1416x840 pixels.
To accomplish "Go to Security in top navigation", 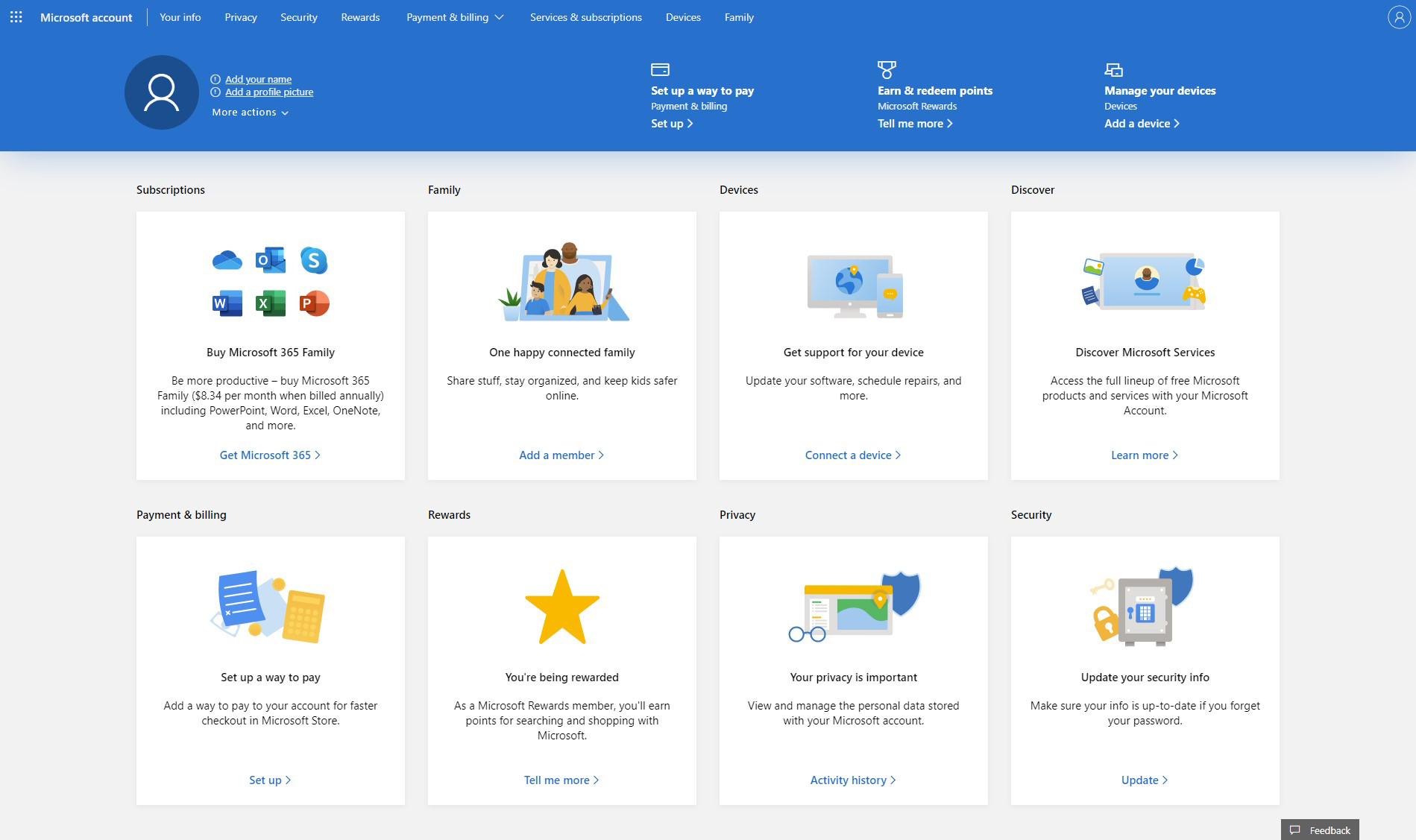I will (299, 17).
